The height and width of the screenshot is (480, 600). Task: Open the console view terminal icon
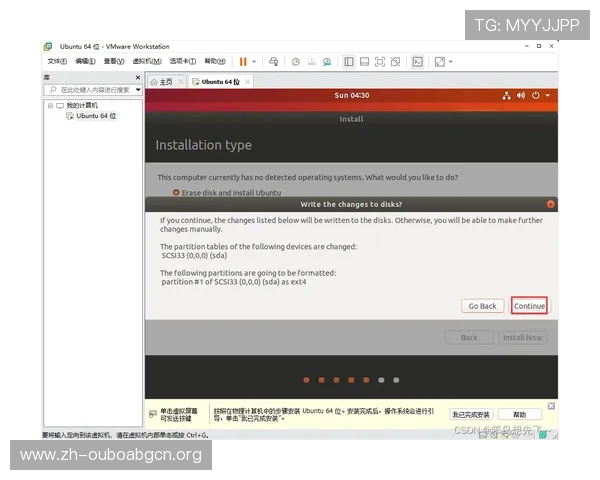[x=417, y=61]
